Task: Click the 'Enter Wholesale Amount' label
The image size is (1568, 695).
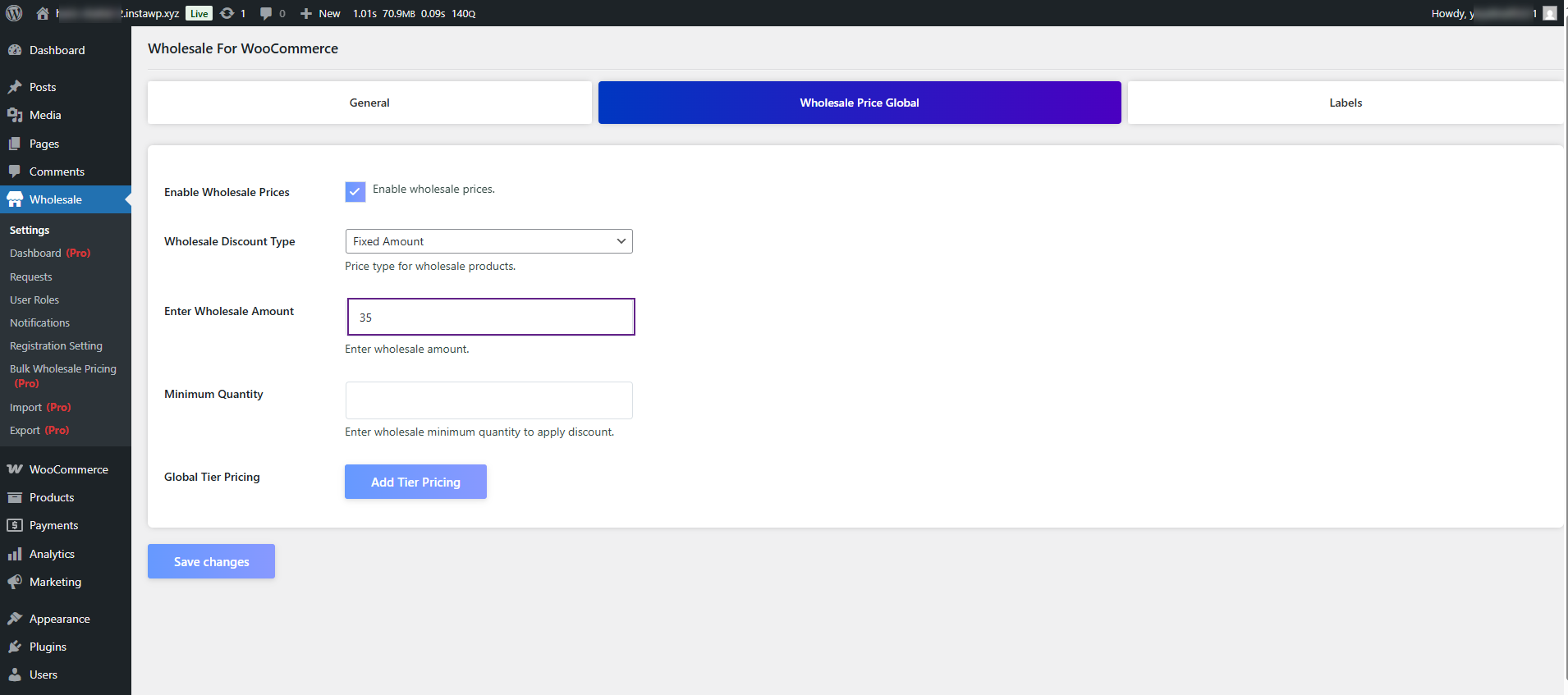Action: tap(229, 311)
